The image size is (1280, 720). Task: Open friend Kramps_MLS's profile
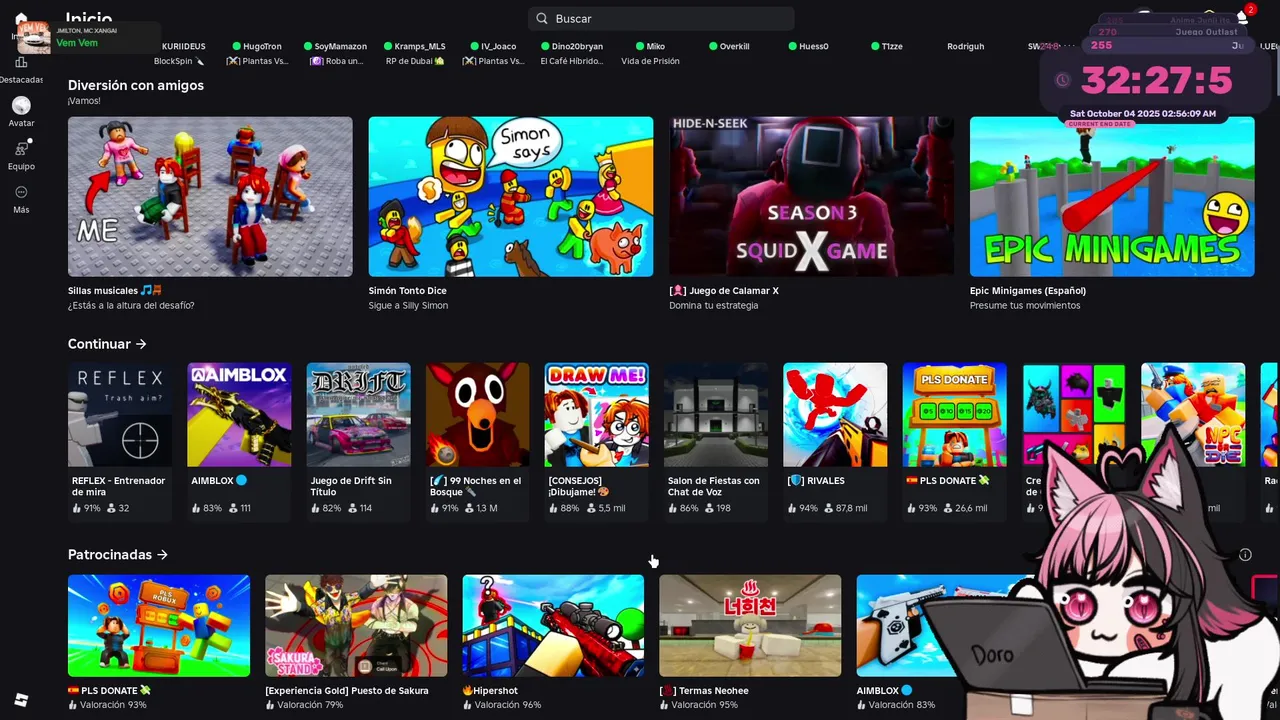pyautogui.click(x=415, y=46)
